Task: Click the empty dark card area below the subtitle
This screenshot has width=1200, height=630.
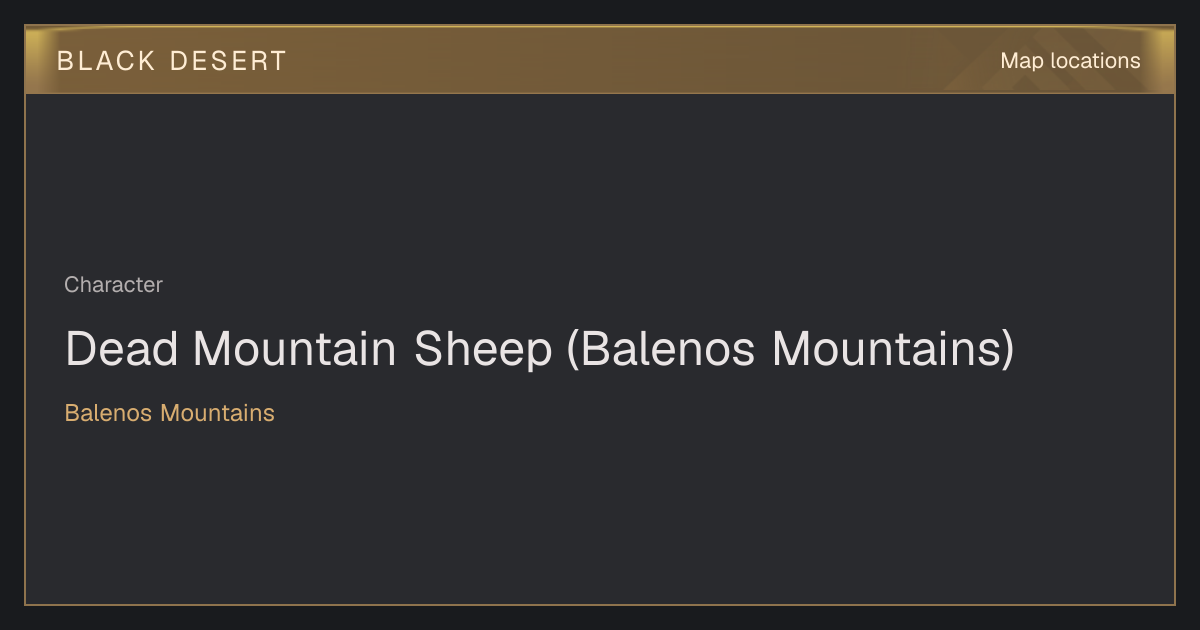Action: click(x=600, y=515)
